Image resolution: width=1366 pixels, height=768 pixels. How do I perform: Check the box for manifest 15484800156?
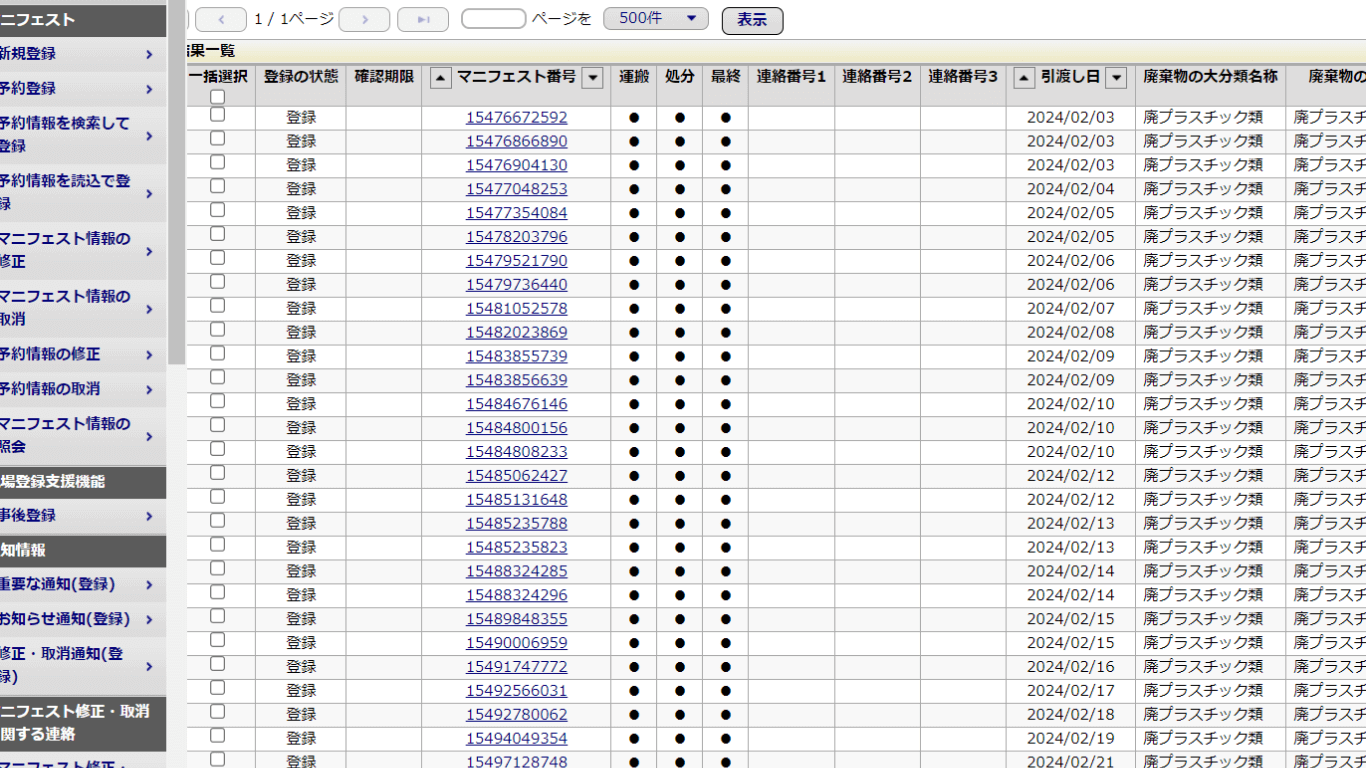pos(217,425)
